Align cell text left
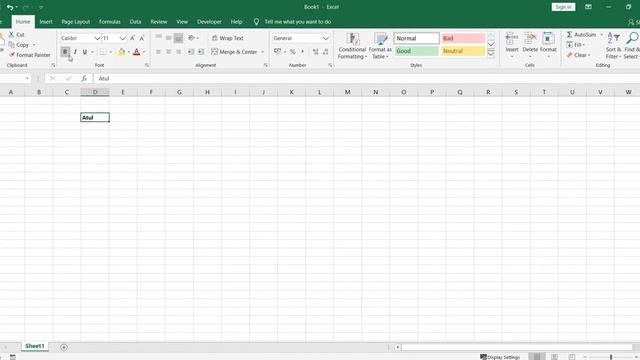 click(x=159, y=52)
